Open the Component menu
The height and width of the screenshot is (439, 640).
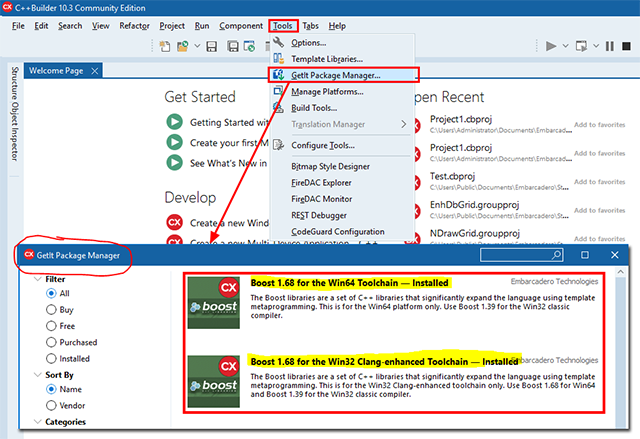pyautogui.click(x=241, y=26)
